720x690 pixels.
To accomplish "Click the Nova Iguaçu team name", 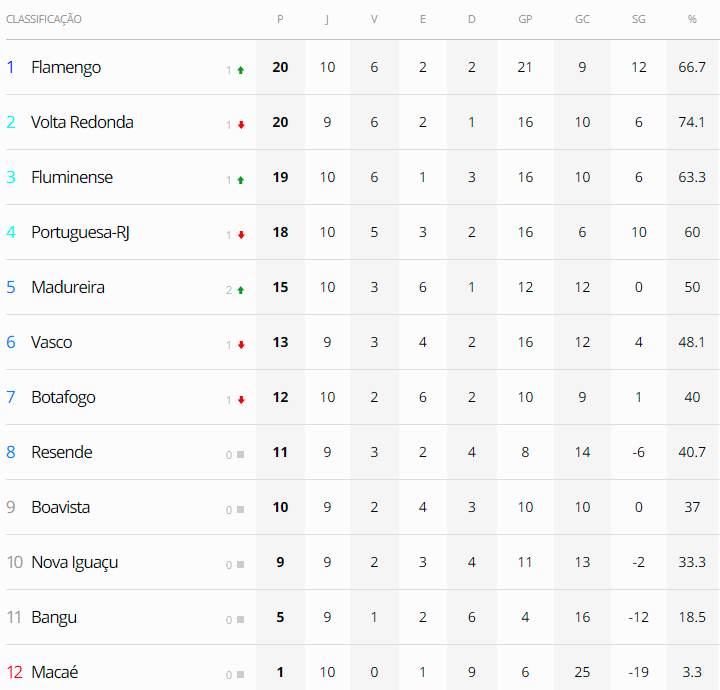I will click(74, 562).
